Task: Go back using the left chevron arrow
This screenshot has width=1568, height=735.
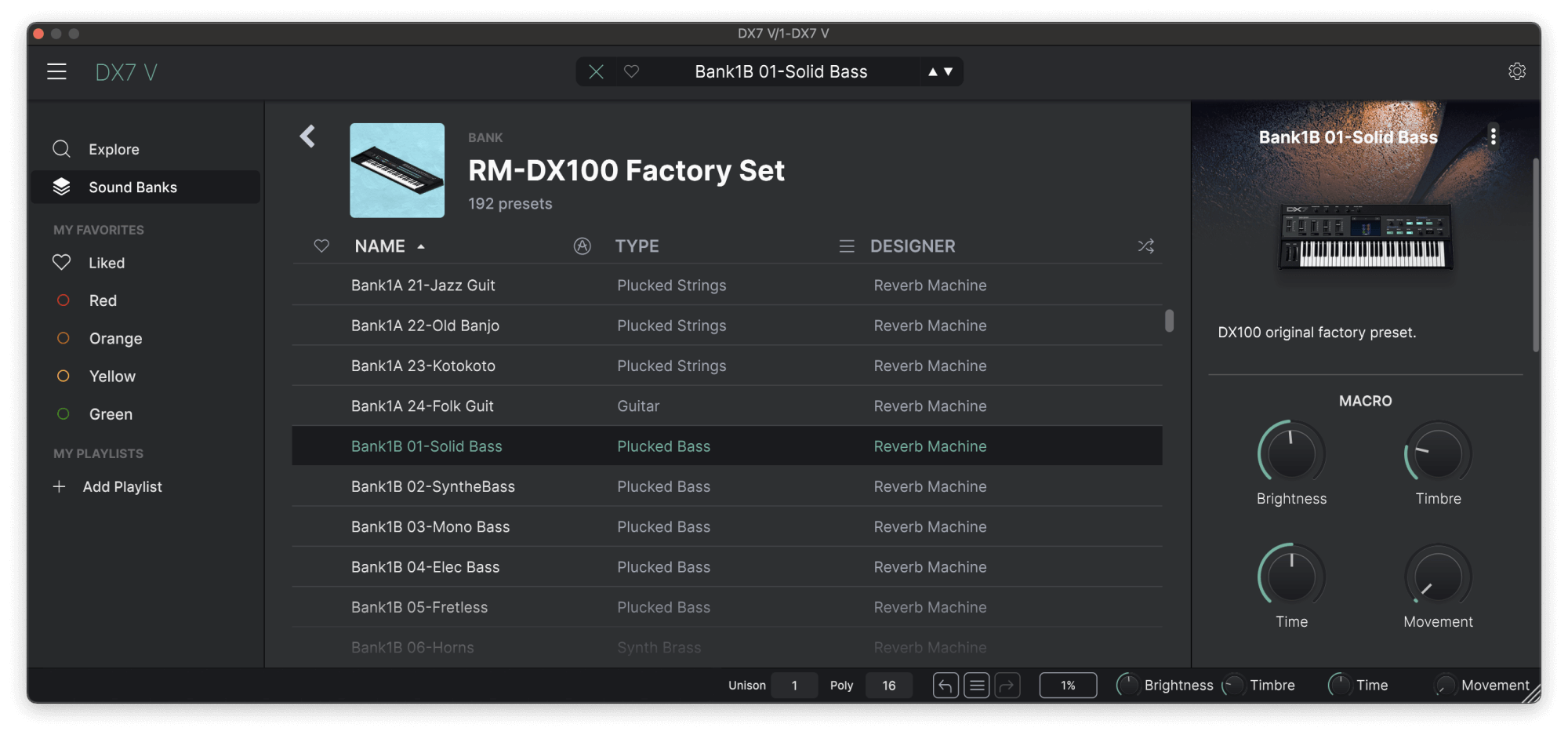Action: point(307,136)
